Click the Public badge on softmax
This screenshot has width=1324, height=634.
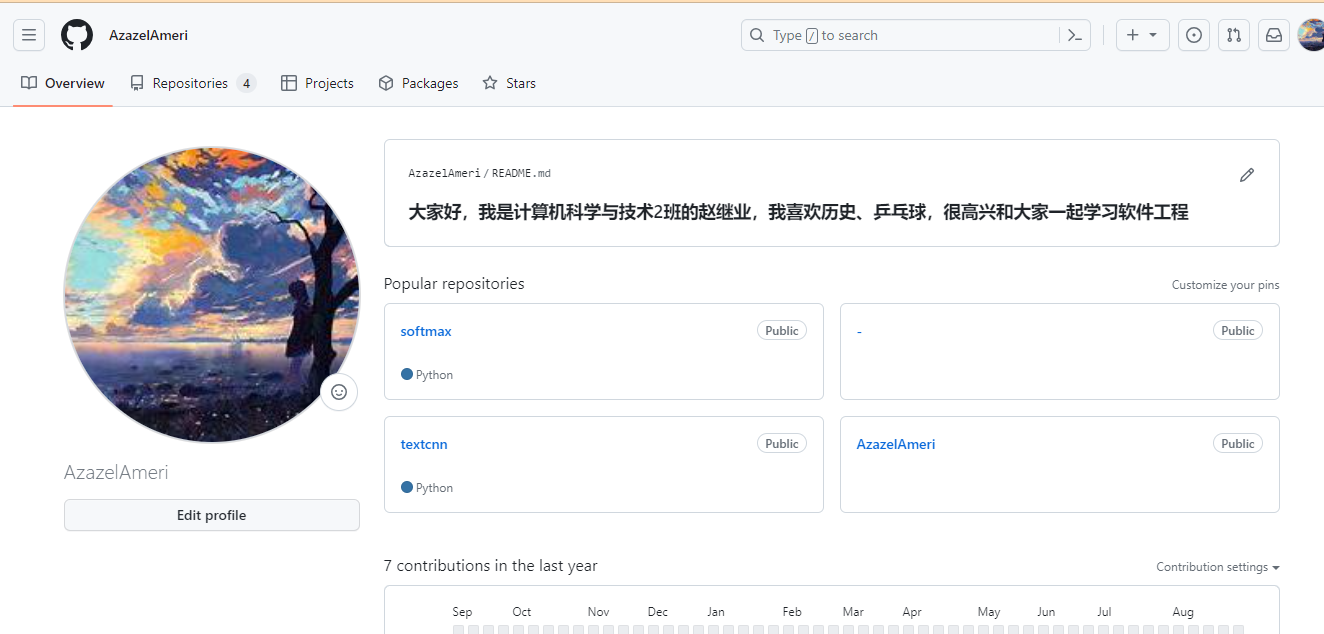782,331
